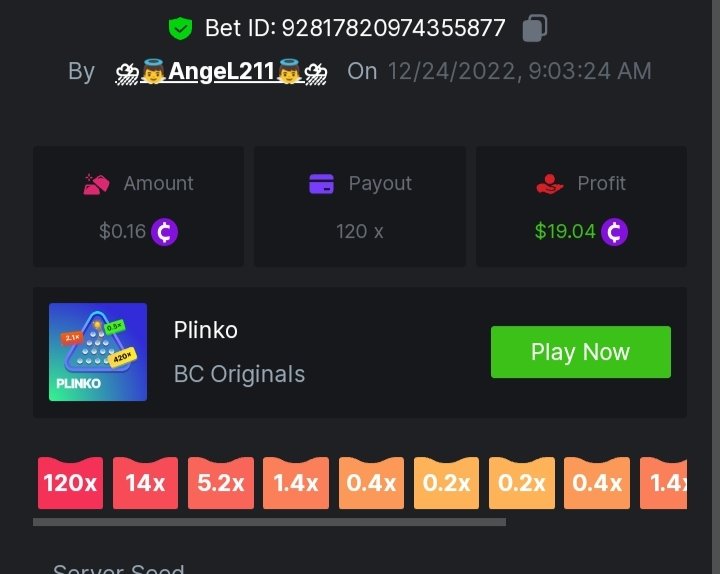Select the 14x multiplier bucket
Image resolution: width=720 pixels, height=574 pixels.
[x=145, y=483]
